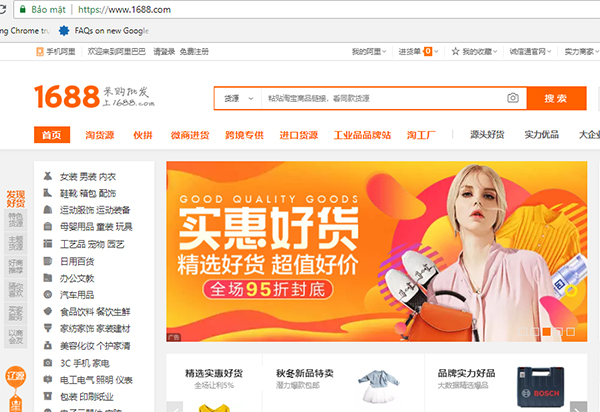Screen dimensions: 600x412
Task: Click the right arrow on product carousel
Action: (578, 408)
